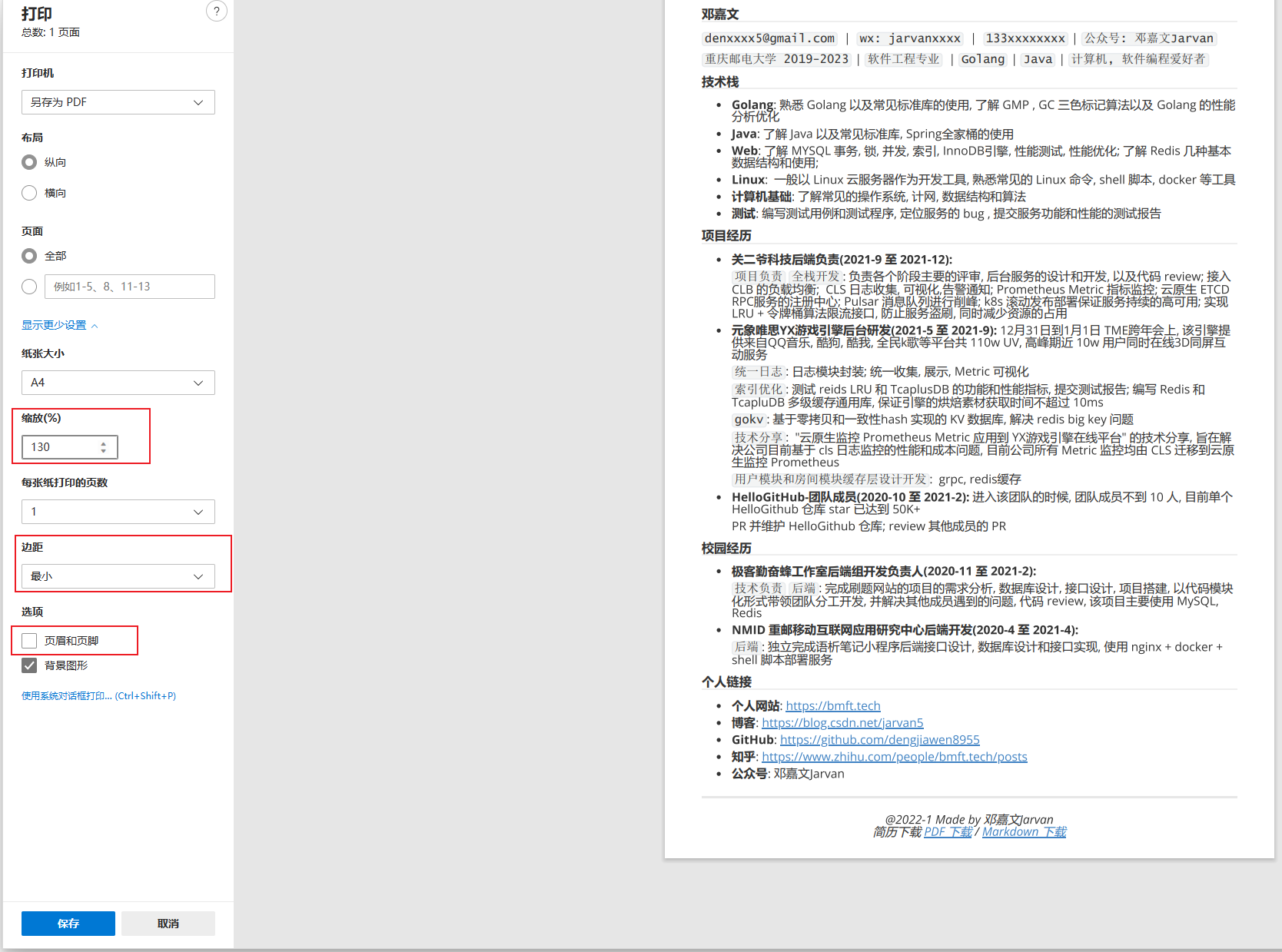Click the Java tag in header line

[x=1038, y=59]
